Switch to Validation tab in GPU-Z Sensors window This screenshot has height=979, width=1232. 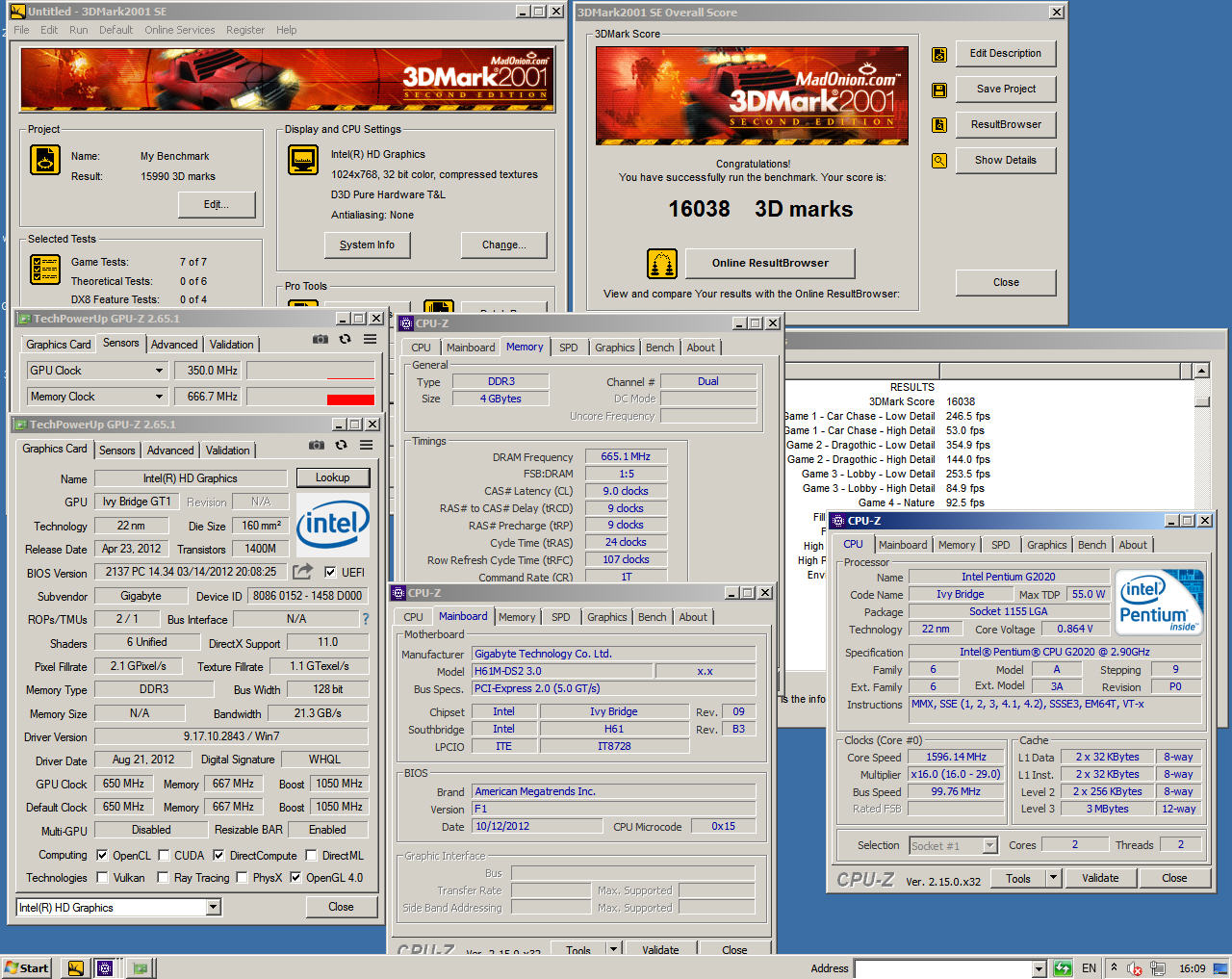click(x=232, y=344)
